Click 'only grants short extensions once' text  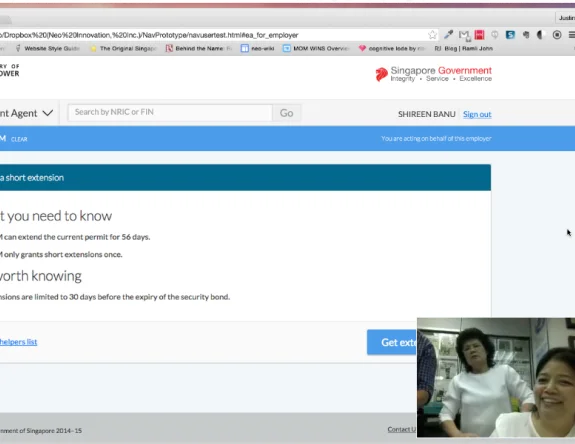pyautogui.click(x=61, y=254)
